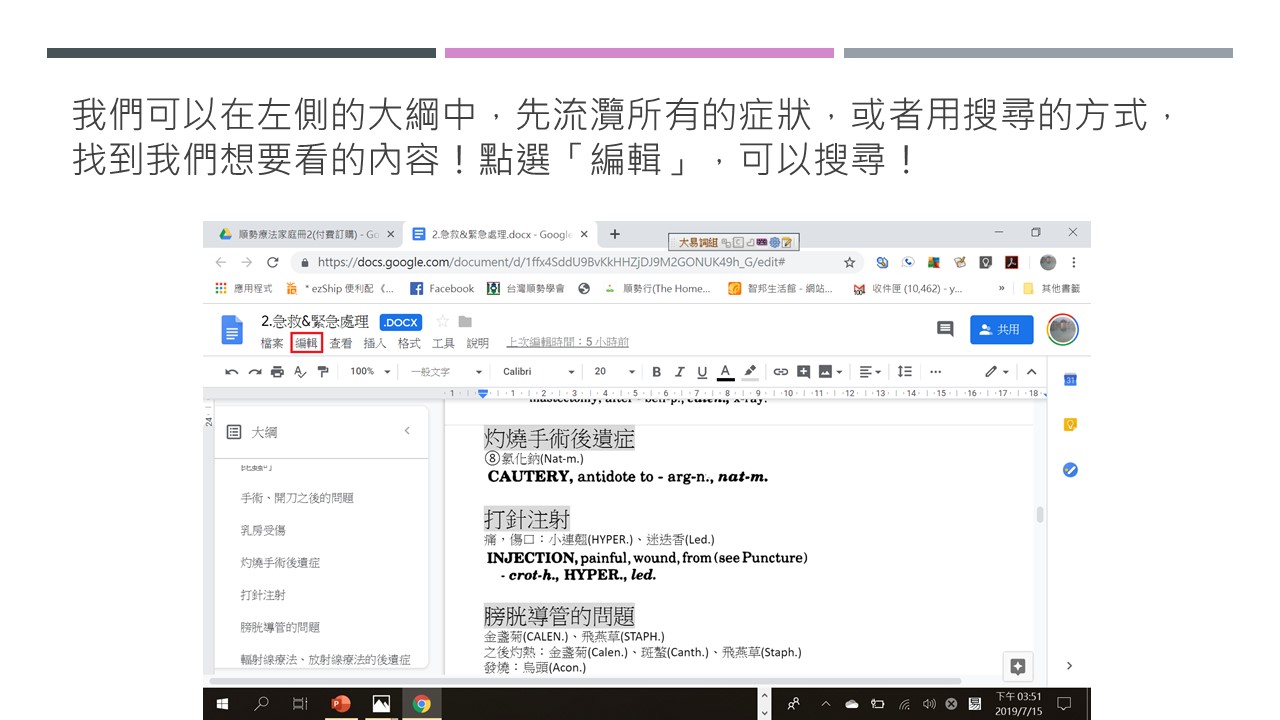Click the line spacing icon
Screen dimensions: 1280x720
[x=904, y=371]
